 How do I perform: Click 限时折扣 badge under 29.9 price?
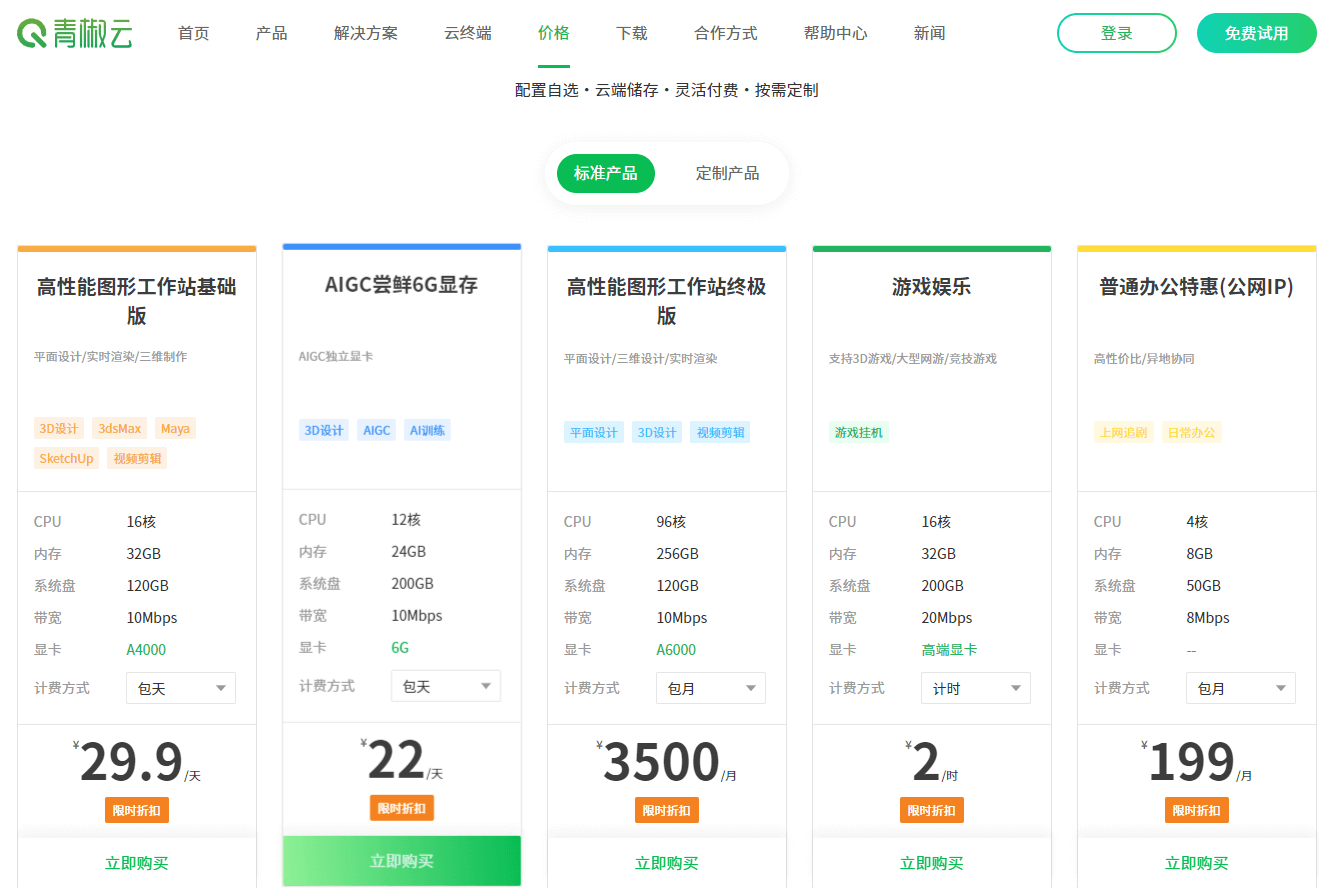(x=137, y=810)
